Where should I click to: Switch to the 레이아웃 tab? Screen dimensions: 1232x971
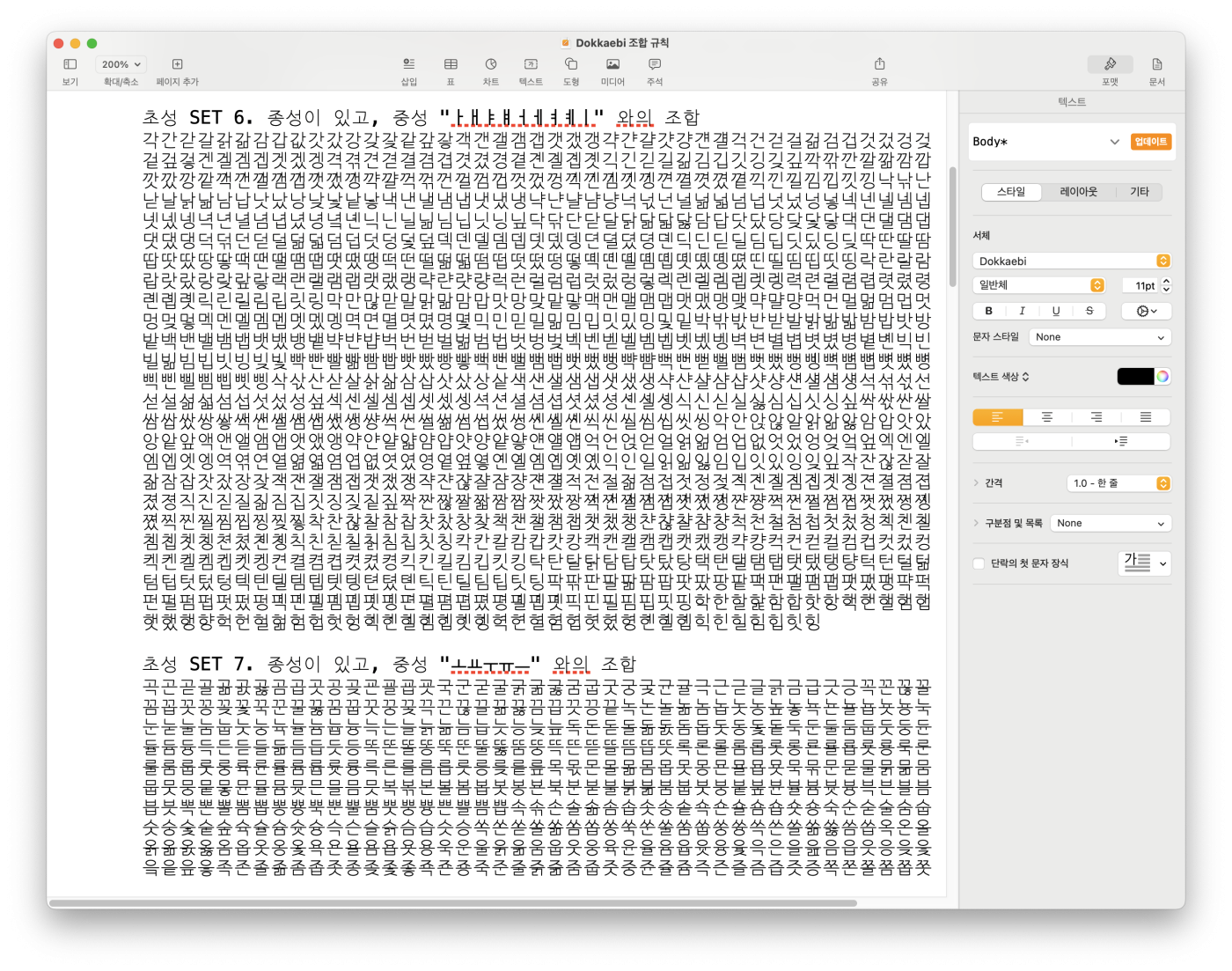click(x=1078, y=192)
